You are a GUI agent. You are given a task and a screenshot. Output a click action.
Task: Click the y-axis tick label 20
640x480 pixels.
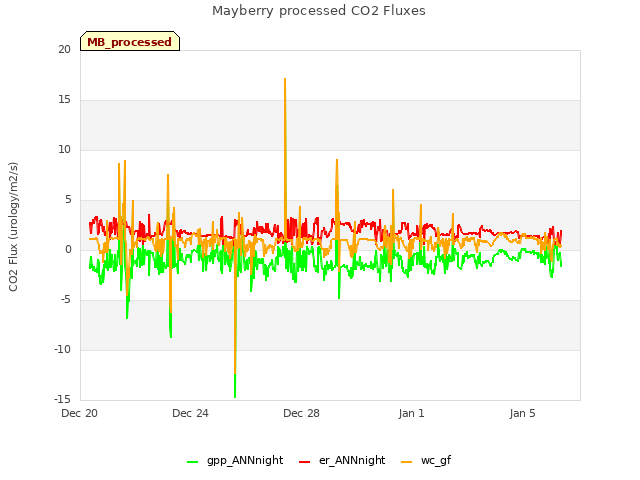coord(64,49)
